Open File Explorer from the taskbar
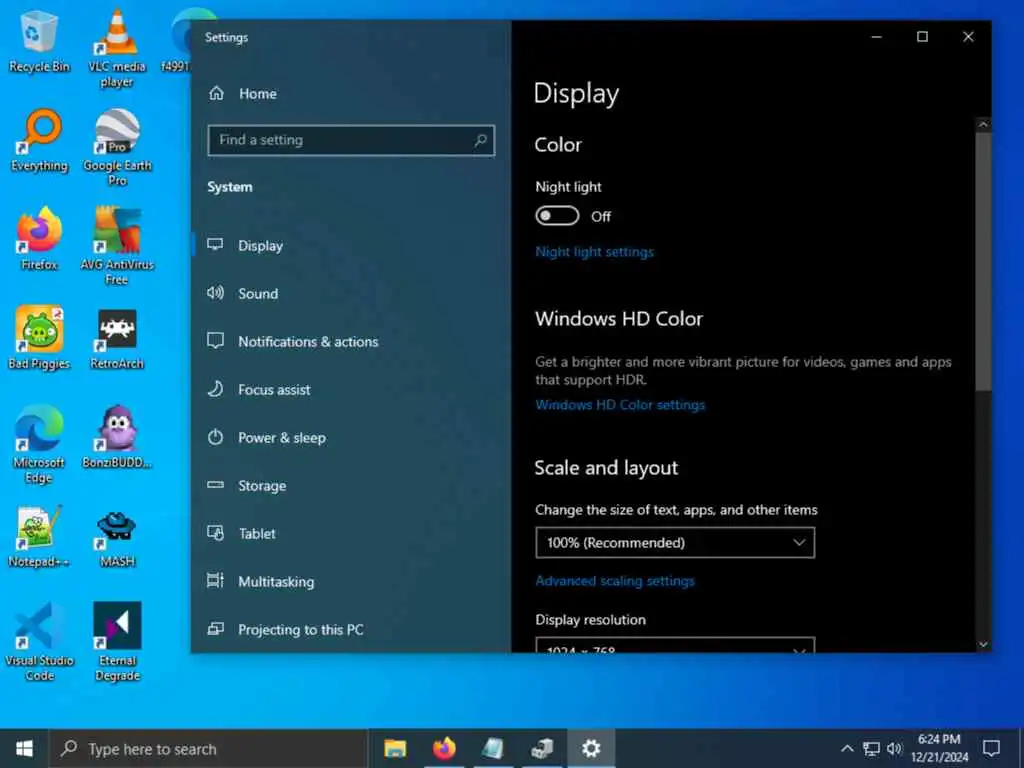 pos(395,748)
